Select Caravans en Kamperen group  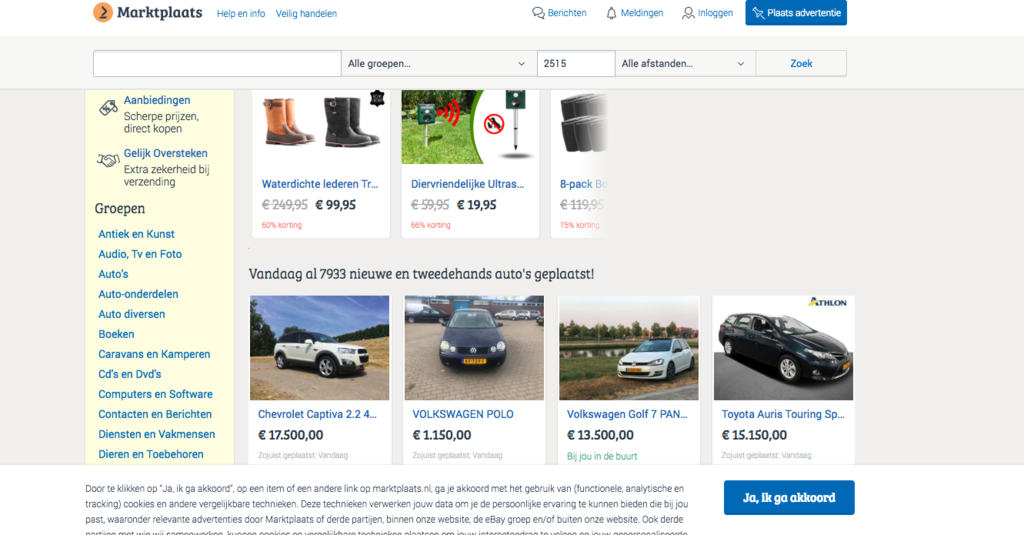click(154, 354)
